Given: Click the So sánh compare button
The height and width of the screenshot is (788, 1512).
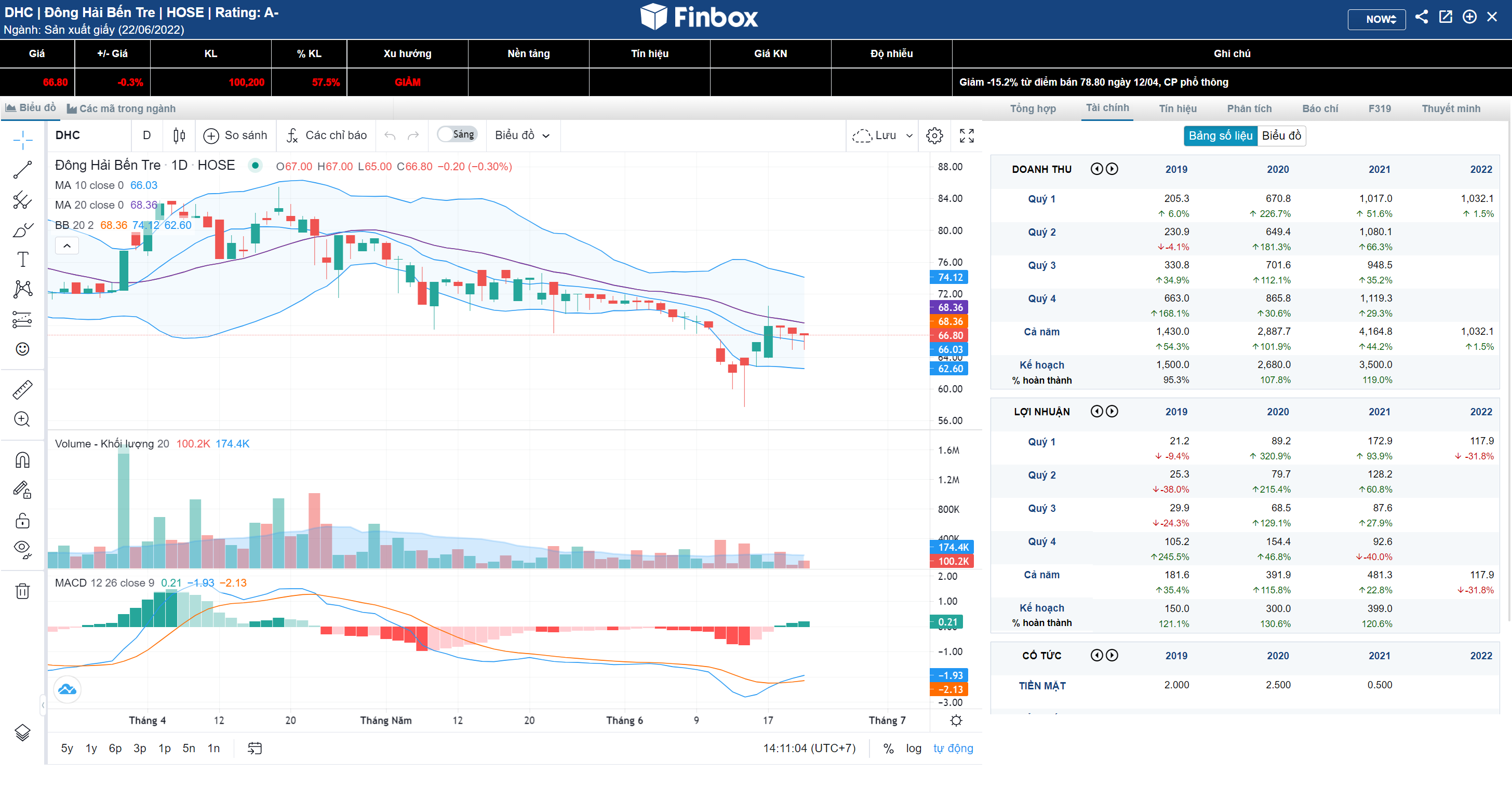Looking at the screenshot, I should point(235,135).
